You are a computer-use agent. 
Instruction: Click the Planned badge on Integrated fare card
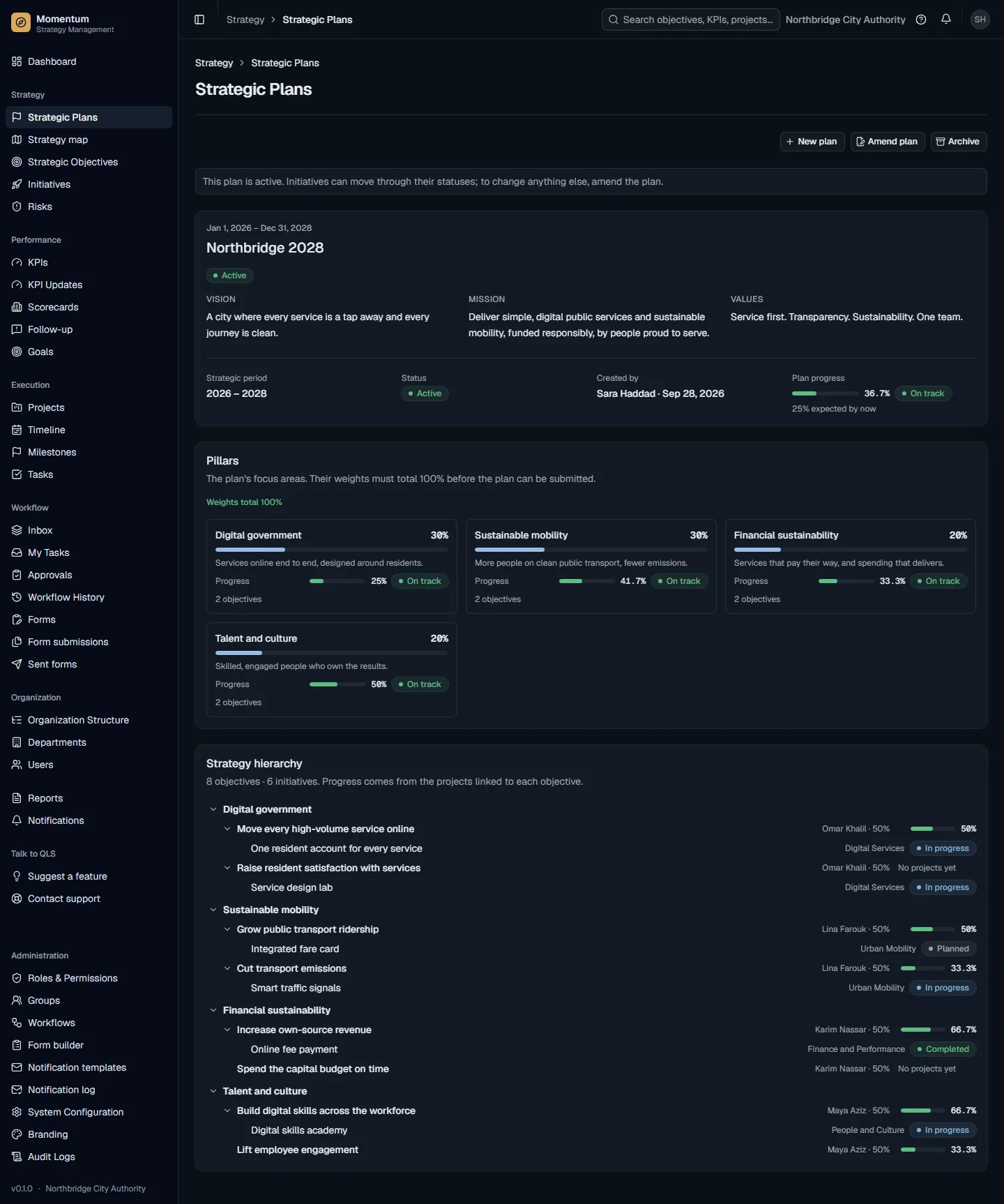click(949, 949)
